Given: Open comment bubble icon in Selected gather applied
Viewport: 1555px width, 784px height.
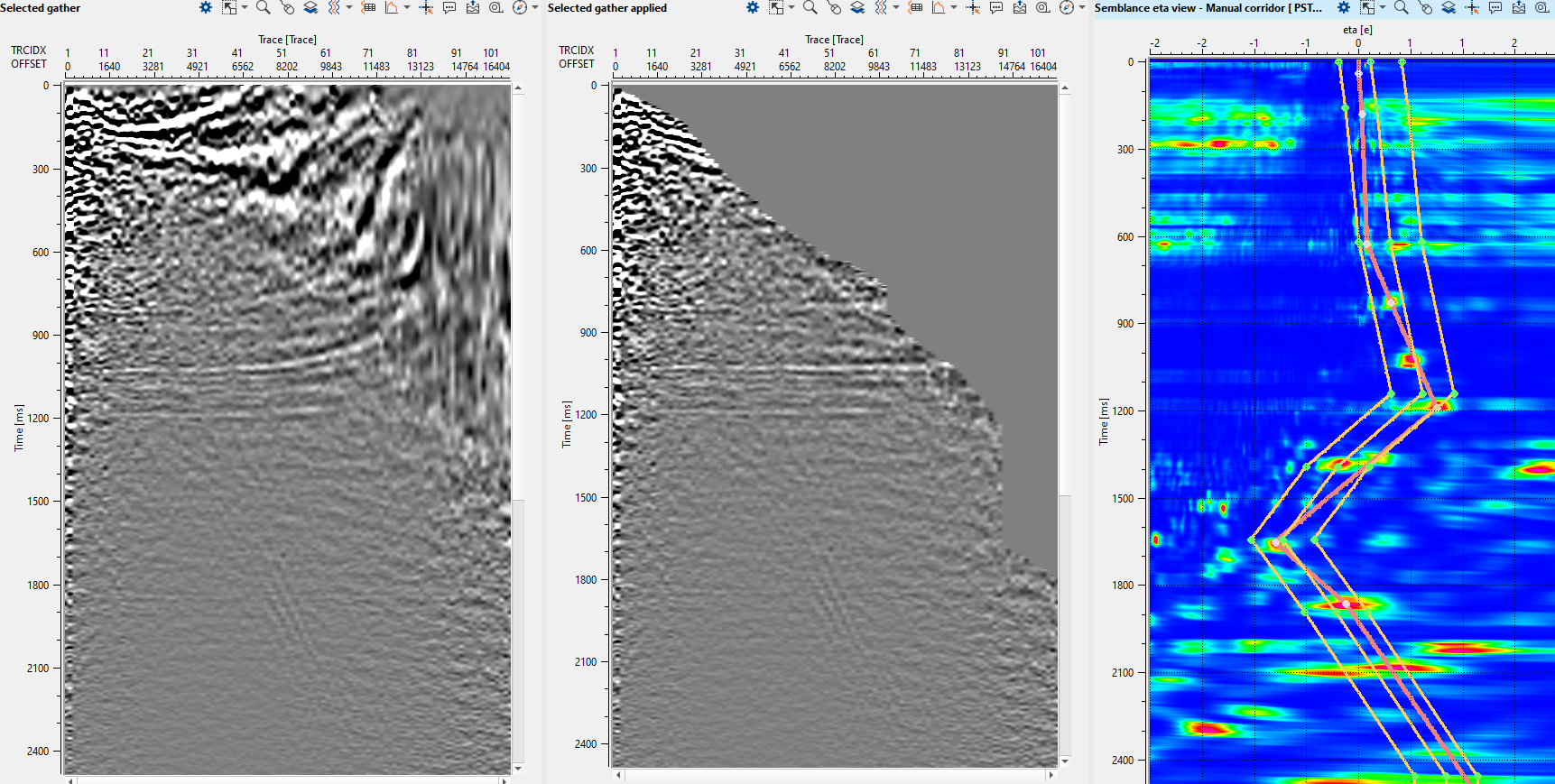Looking at the screenshot, I should (x=995, y=8).
